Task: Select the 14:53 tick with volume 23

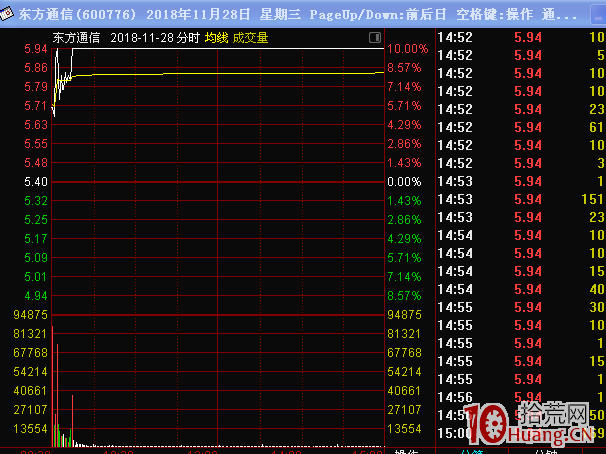Action: coord(521,218)
